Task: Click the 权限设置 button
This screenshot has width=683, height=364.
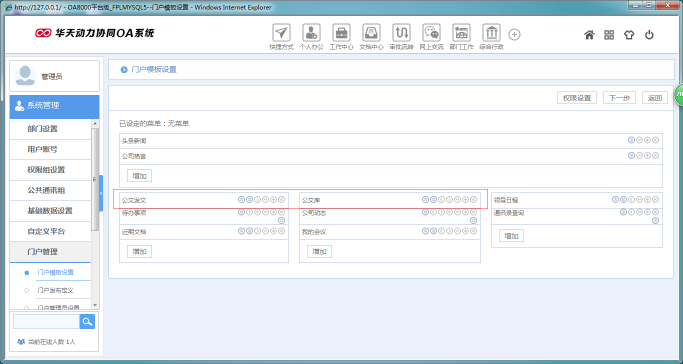Action: (x=577, y=98)
